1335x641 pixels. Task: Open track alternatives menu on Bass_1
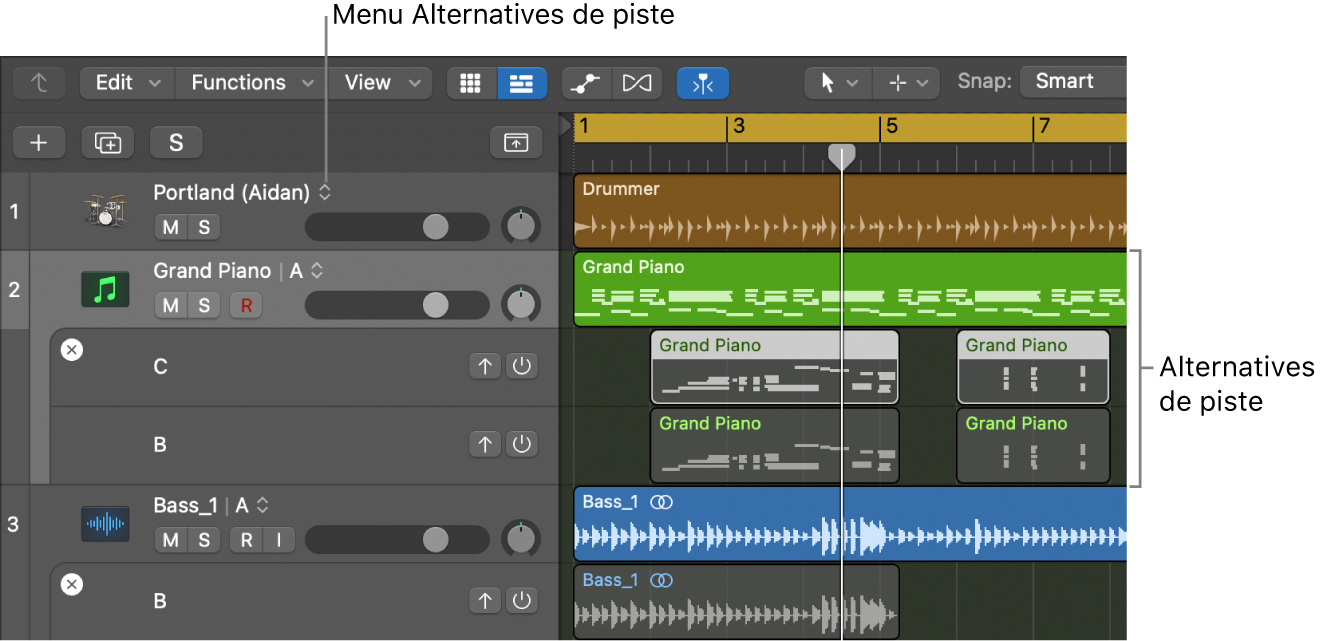click(262, 506)
